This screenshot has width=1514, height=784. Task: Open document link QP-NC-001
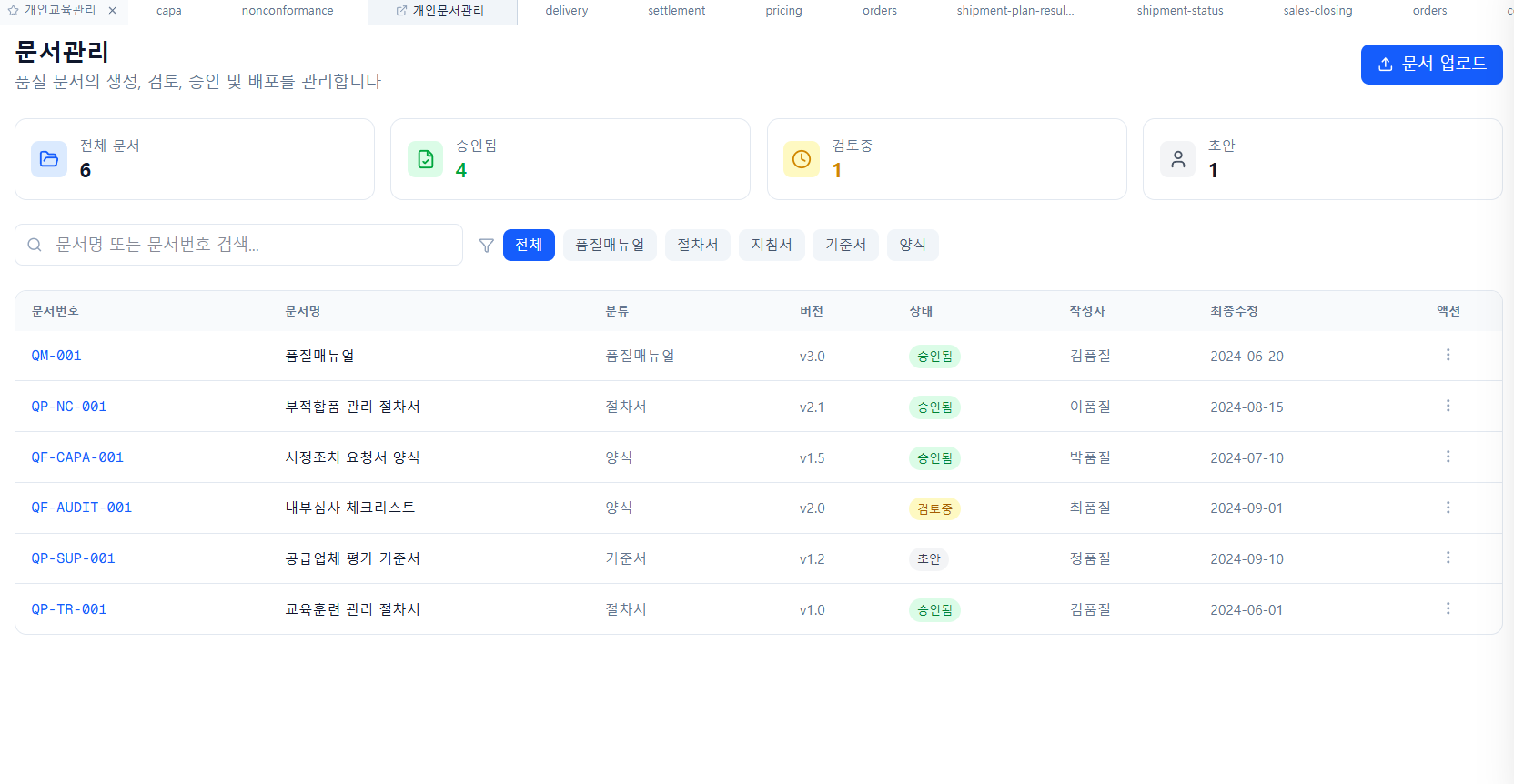pos(69,407)
